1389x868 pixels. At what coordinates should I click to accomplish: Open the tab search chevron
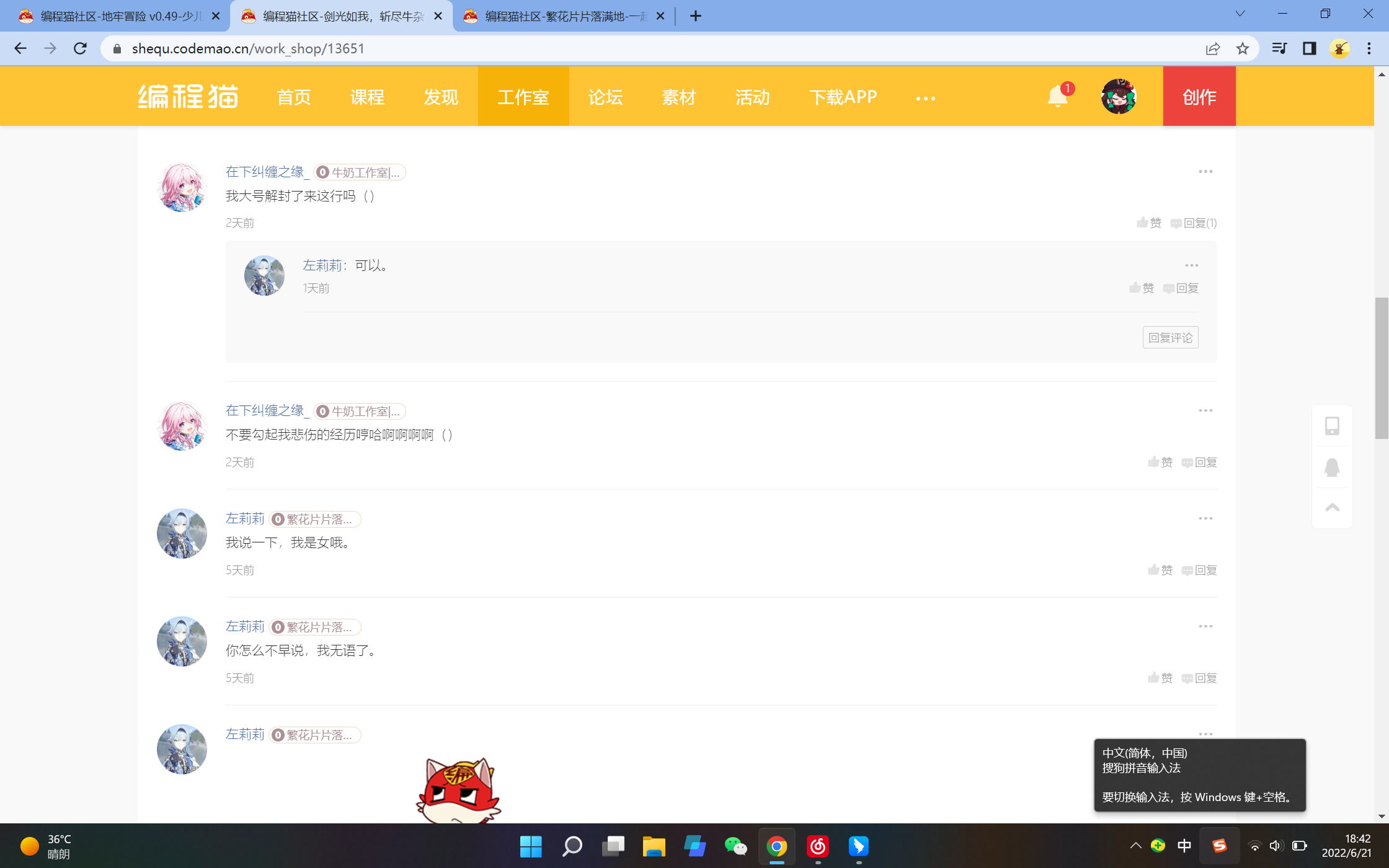pyautogui.click(x=1240, y=14)
